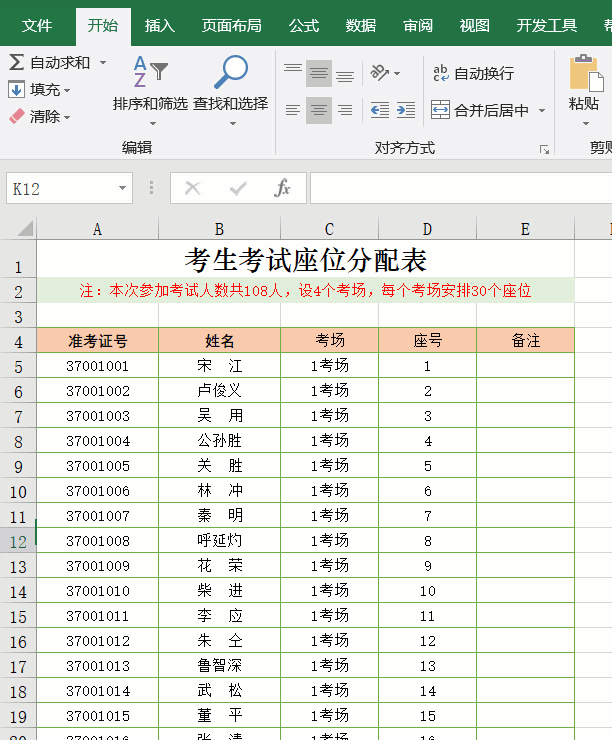Click the text orientation icon
Viewport: 612px width, 740px height.
click(x=379, y=73)
